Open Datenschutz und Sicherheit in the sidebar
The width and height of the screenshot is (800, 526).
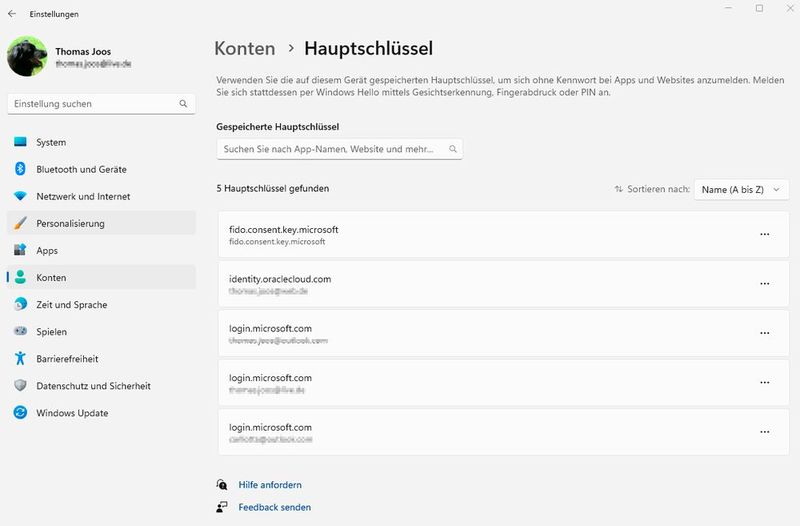click(x=102, y=385)
